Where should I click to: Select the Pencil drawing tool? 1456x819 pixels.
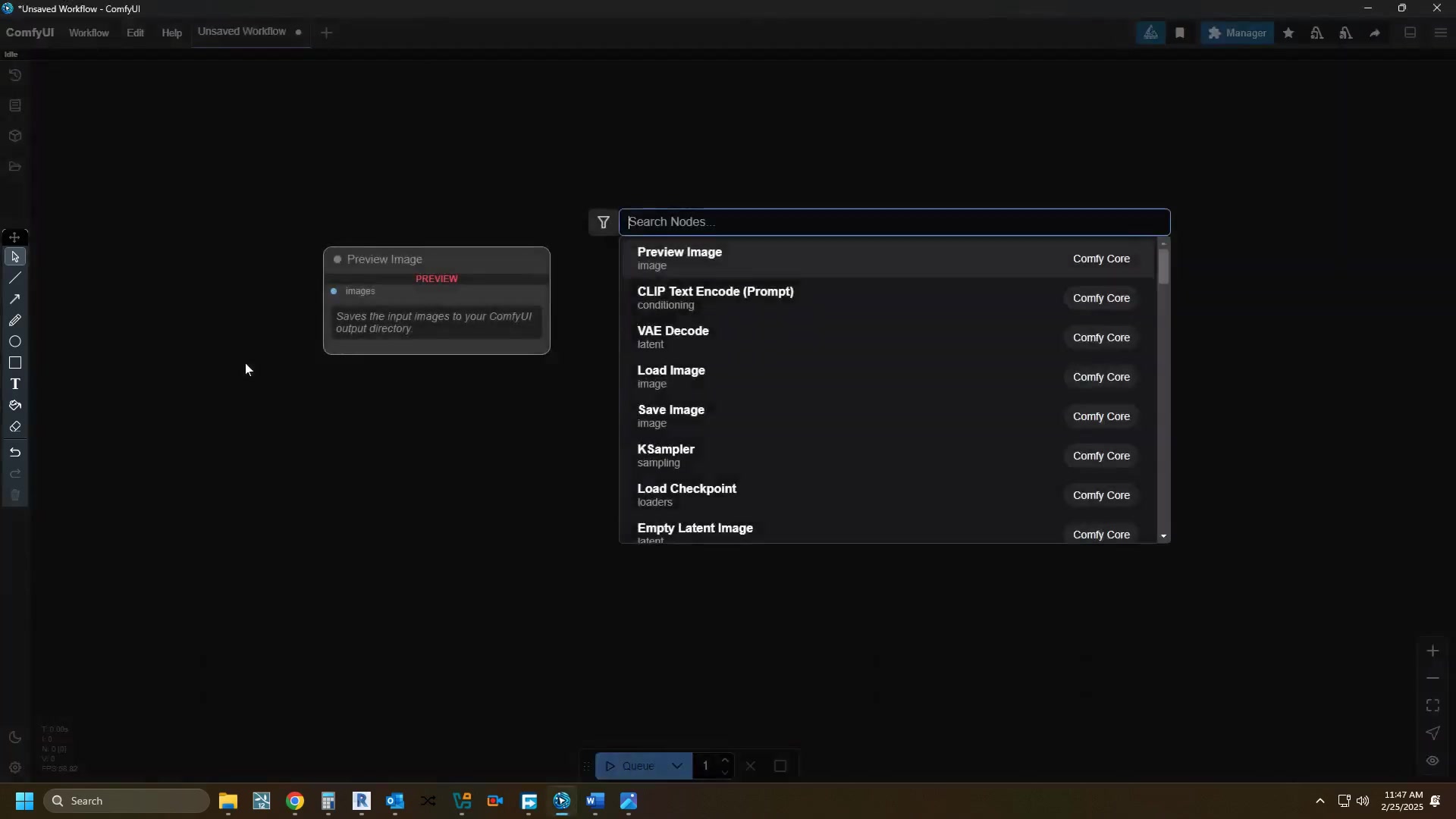click(x=15, y=321)
